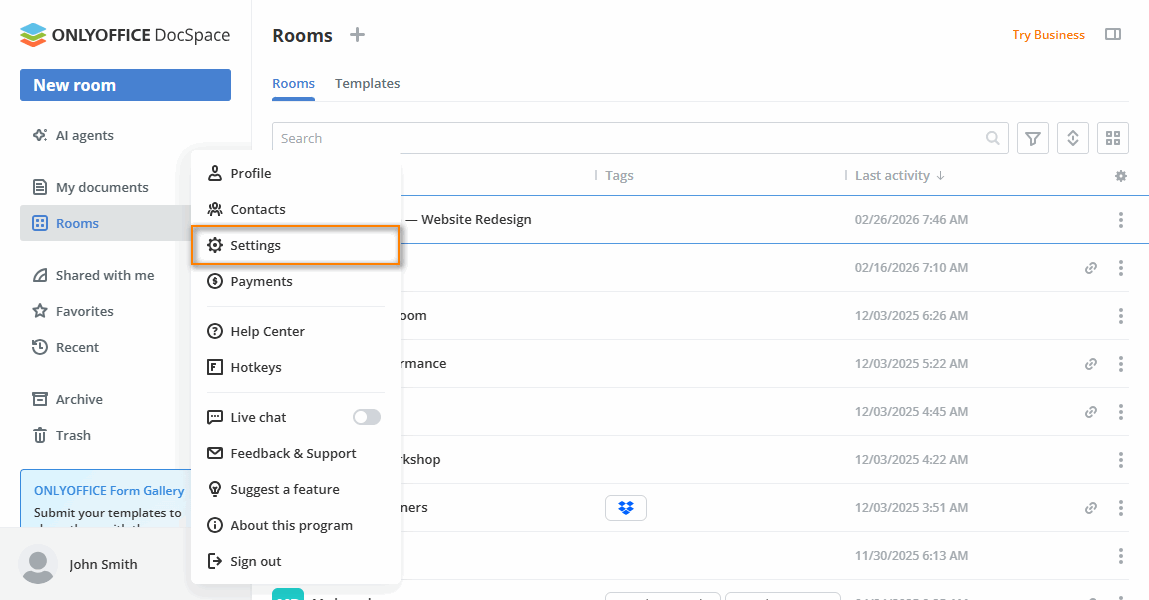
Task: Select Payments from the profile menu
Action: pos(262,281)
